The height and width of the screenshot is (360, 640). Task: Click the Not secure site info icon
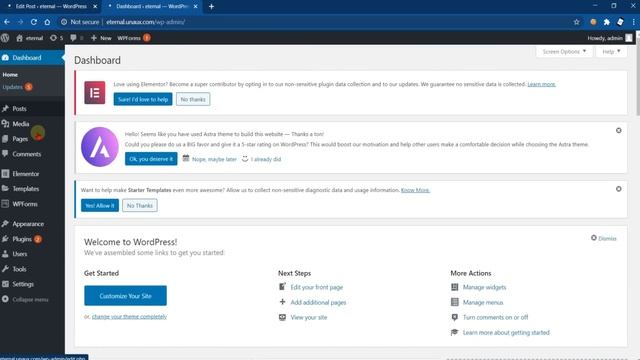[x=64, y=22]
